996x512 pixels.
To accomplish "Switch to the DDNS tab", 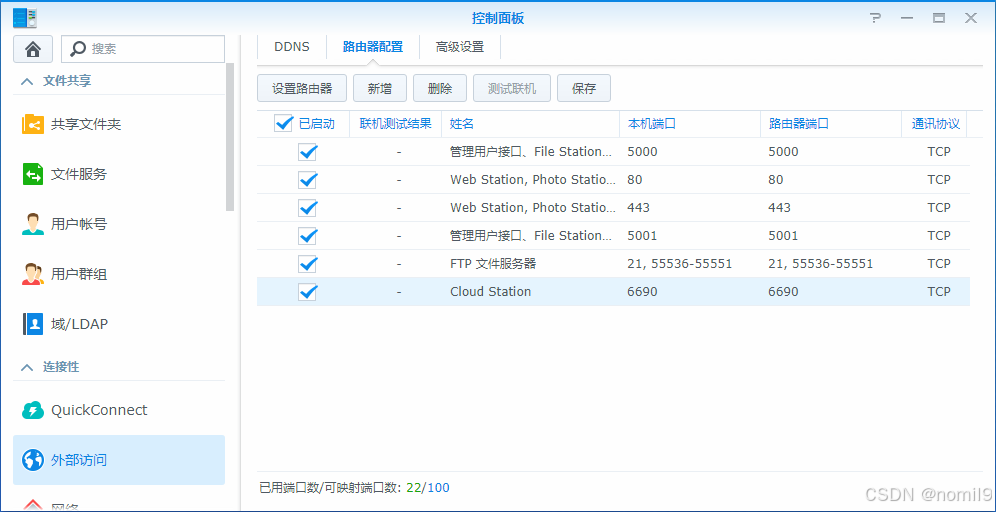I will pos(292,47).
